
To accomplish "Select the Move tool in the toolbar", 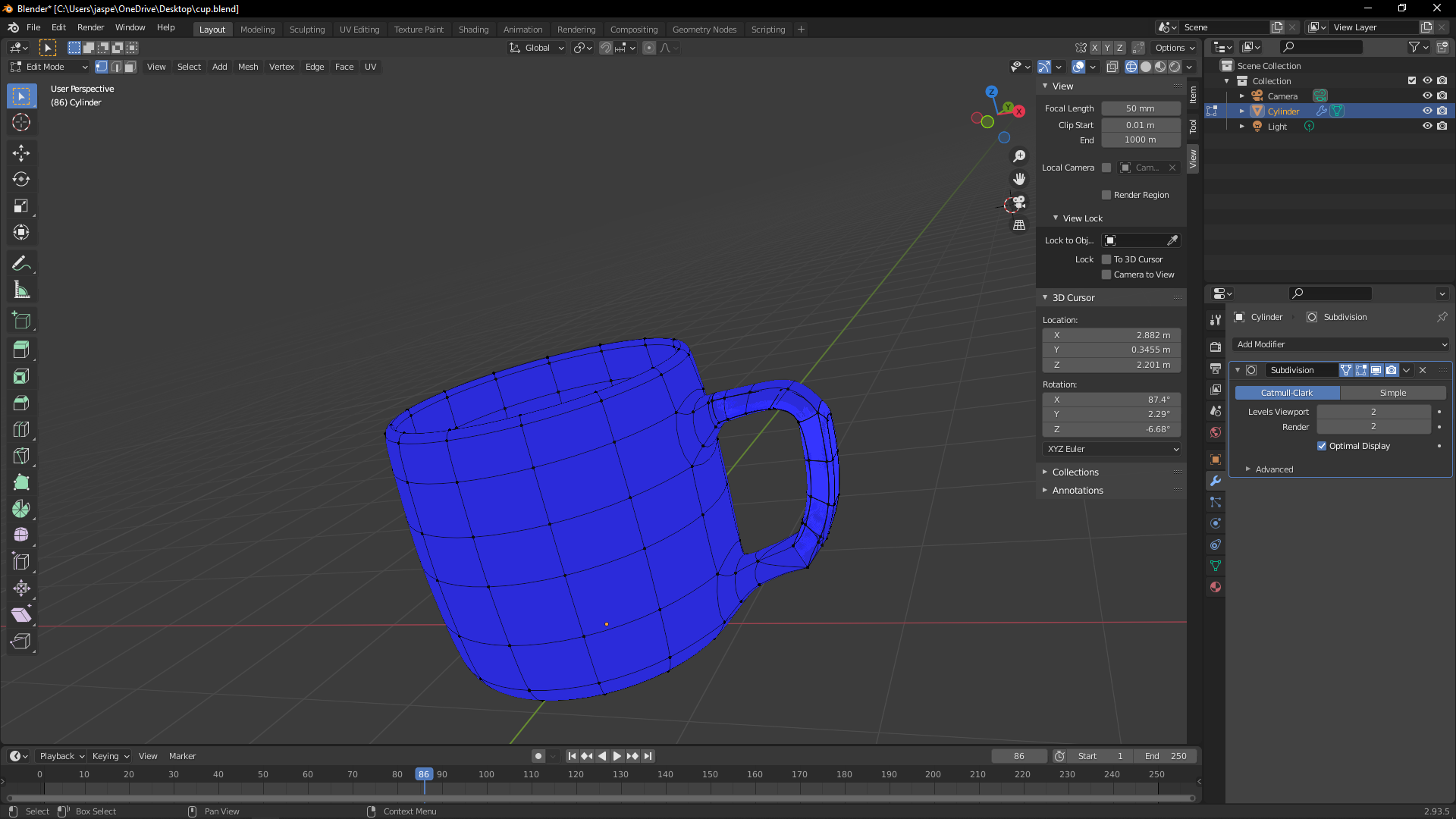I will click(x=21, y=152).
